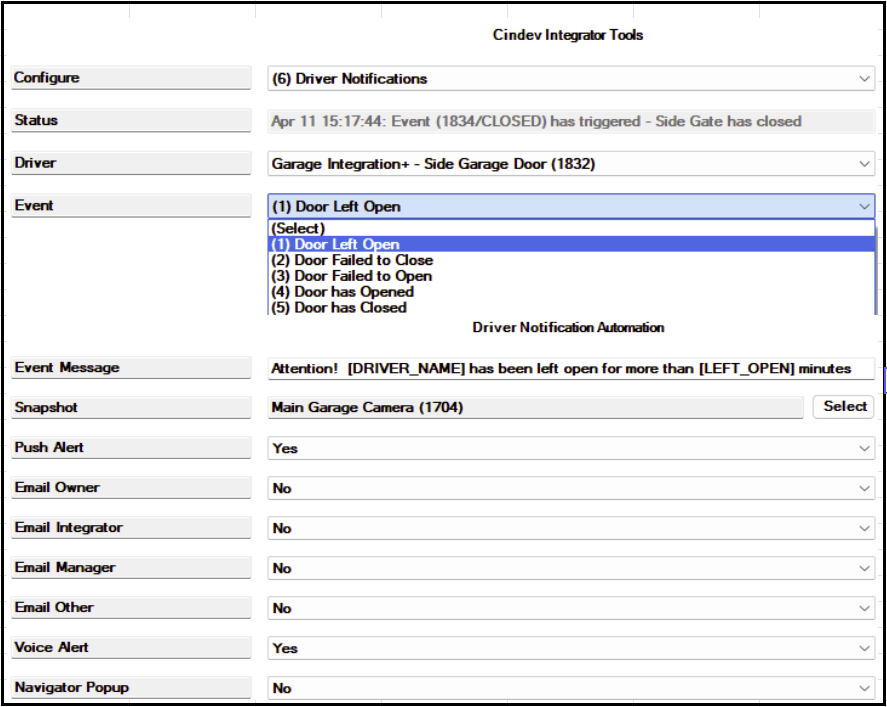This screenshot has height=707, width=887.
Task: Click Select button beside Snapshot camera
Action: point(843,407)
